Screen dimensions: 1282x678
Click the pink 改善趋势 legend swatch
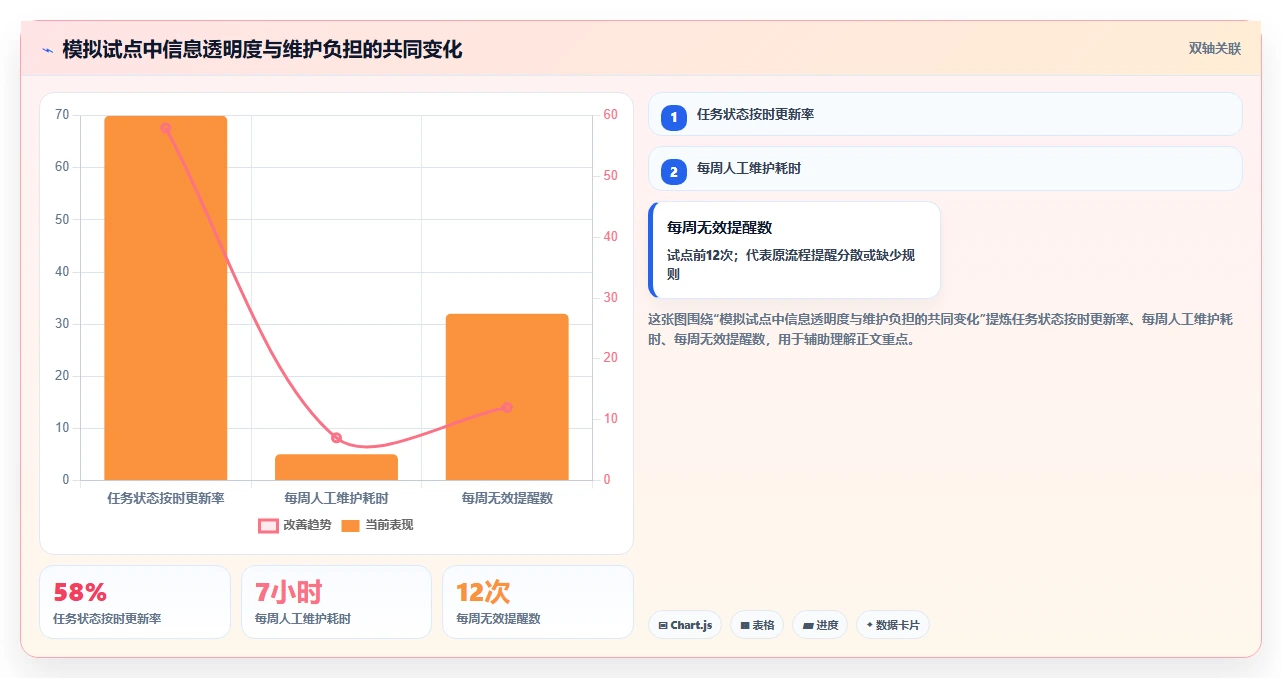268,526
